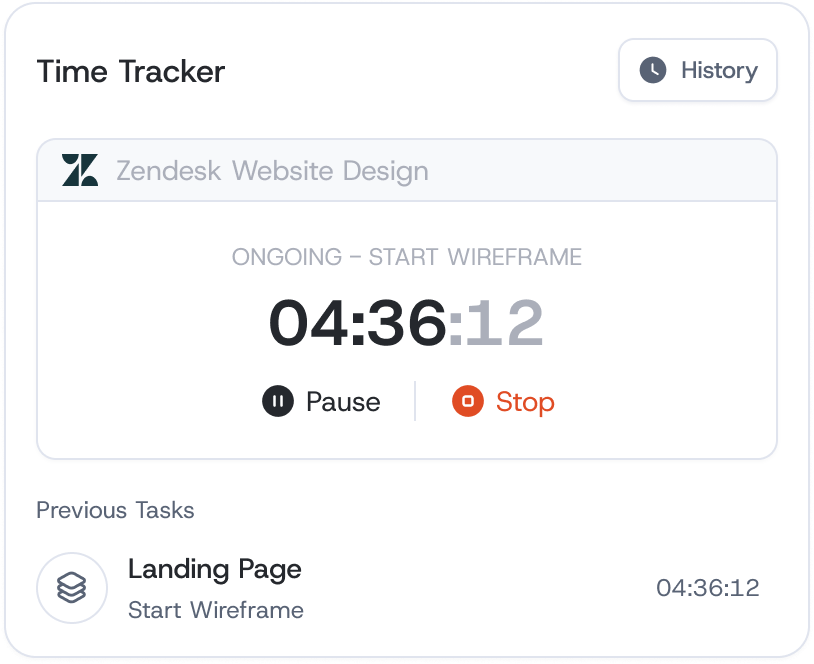
Task: Click the orange stop icon
Action: pyautogui.click(x=467, y=402)
